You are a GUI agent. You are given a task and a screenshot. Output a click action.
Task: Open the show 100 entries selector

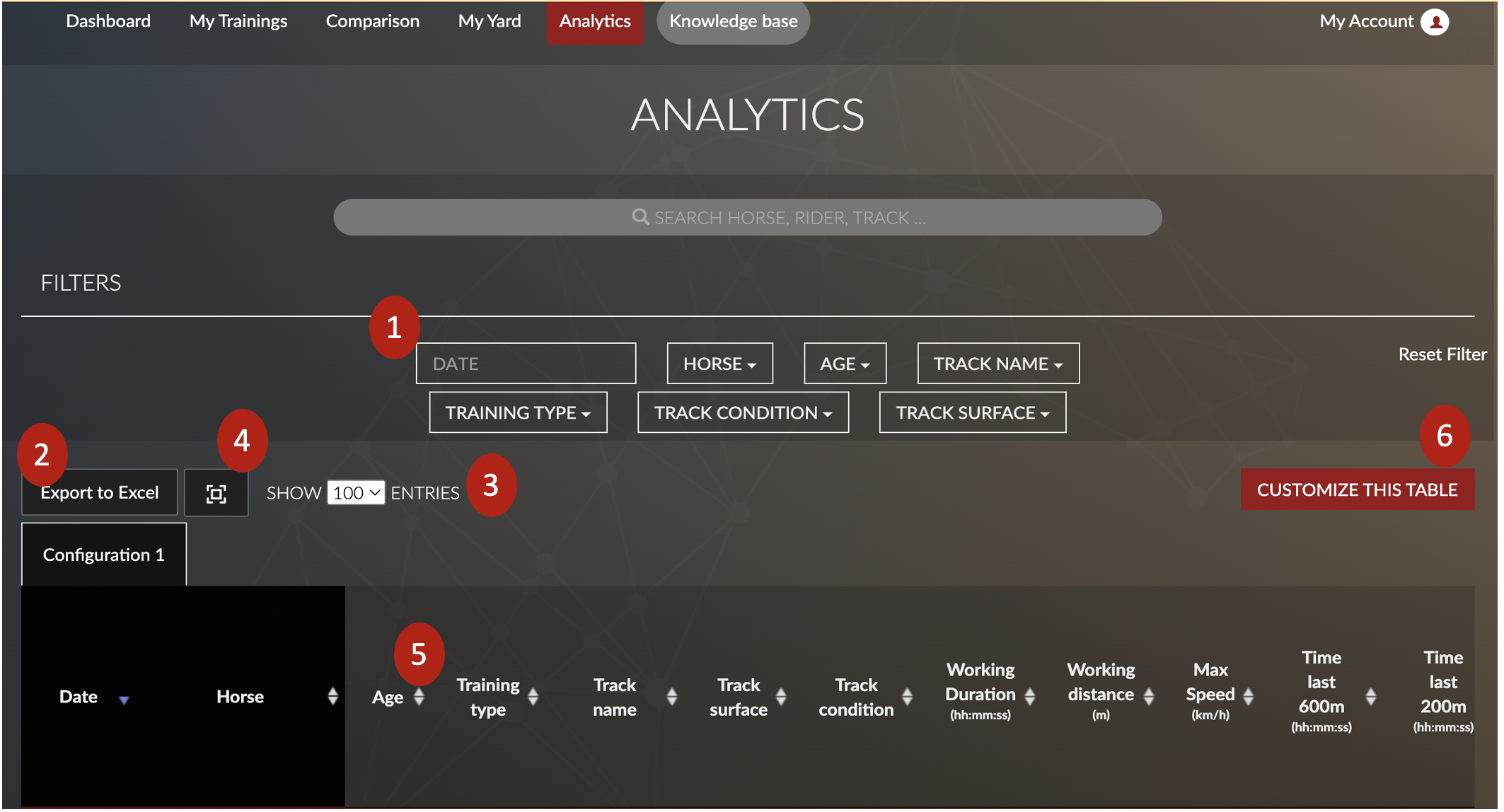click(x=356, y=493)
